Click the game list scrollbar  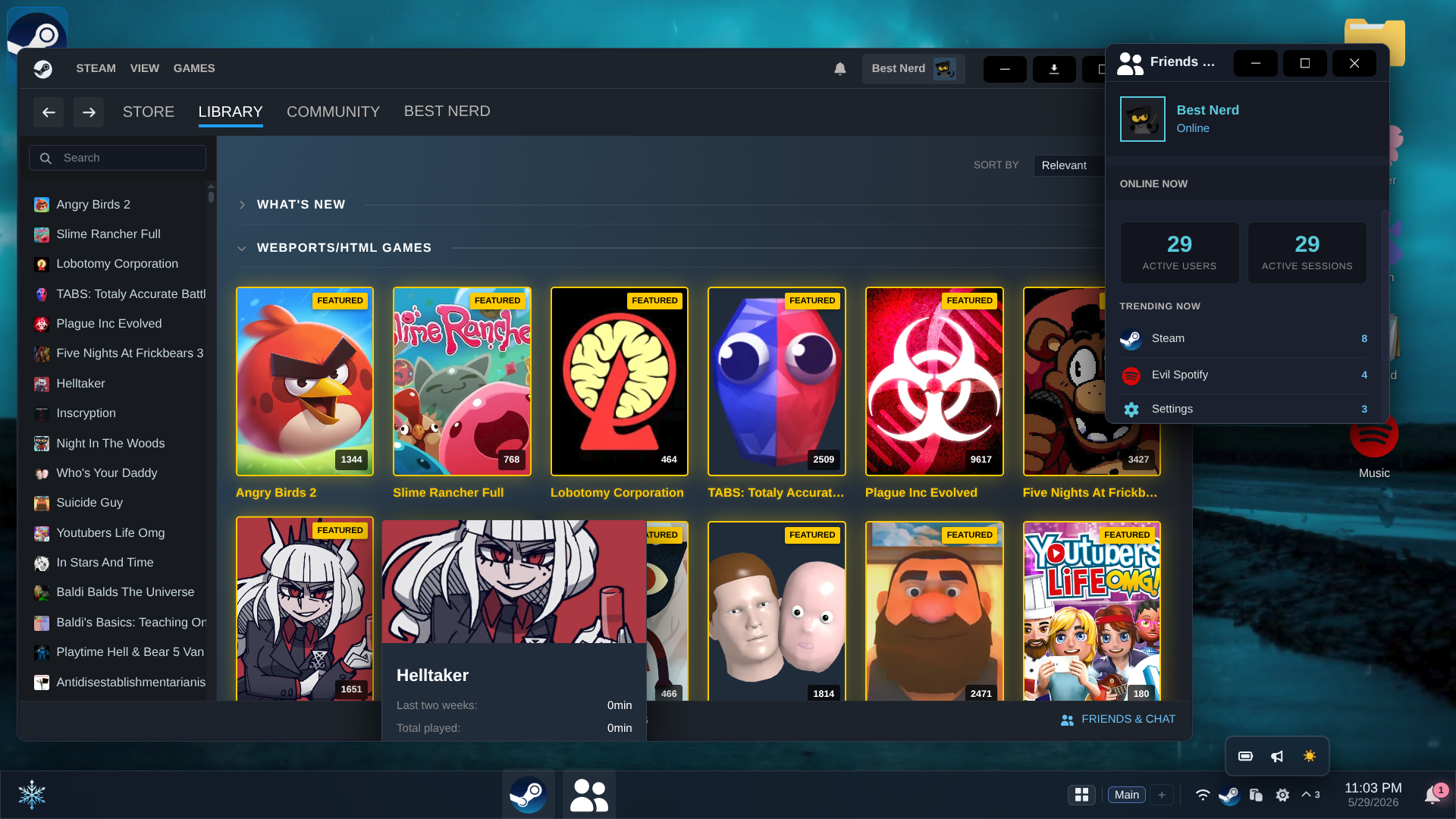[x=211, y=196]
